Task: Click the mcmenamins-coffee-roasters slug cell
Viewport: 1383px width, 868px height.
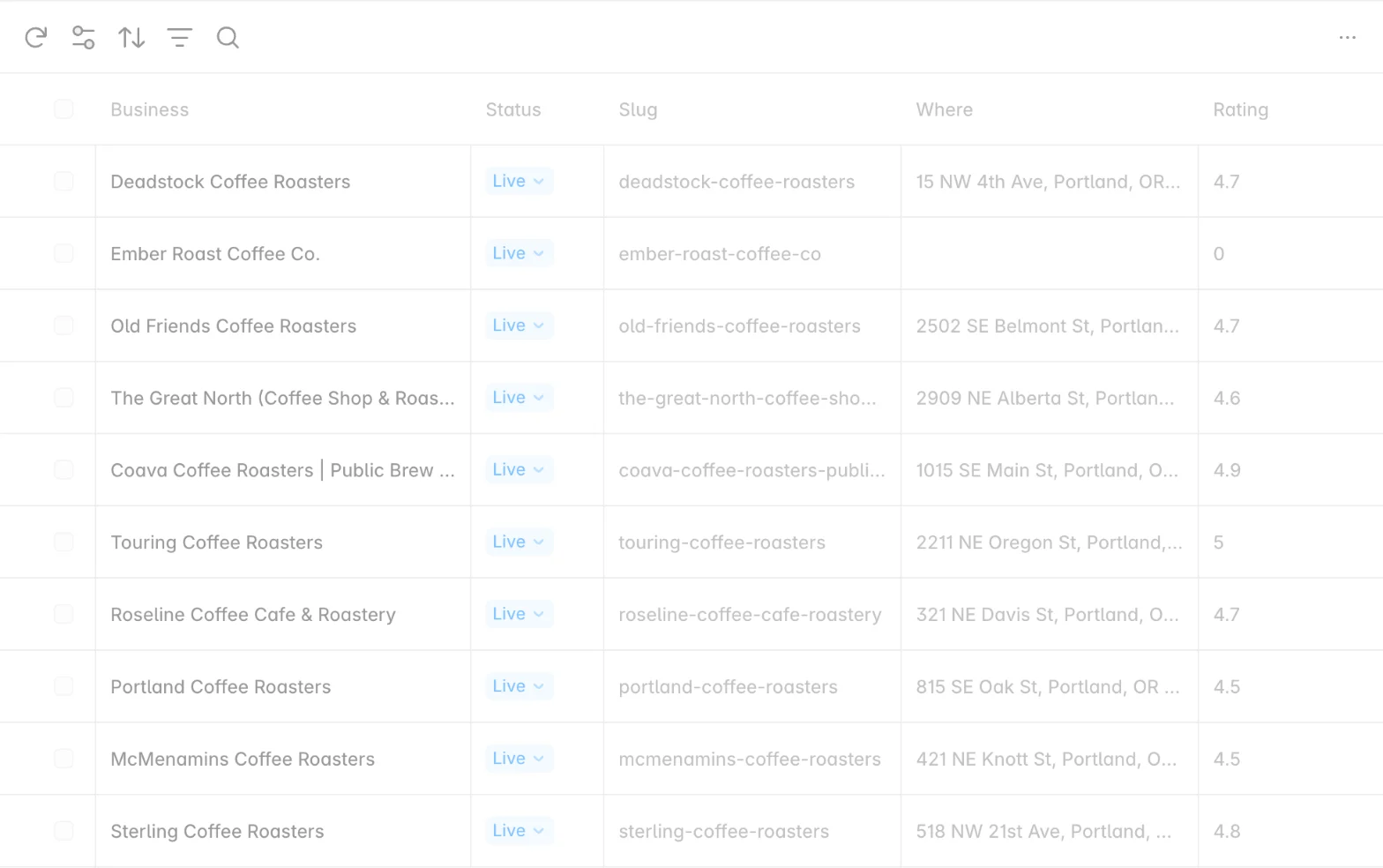Action: (752, 759)
